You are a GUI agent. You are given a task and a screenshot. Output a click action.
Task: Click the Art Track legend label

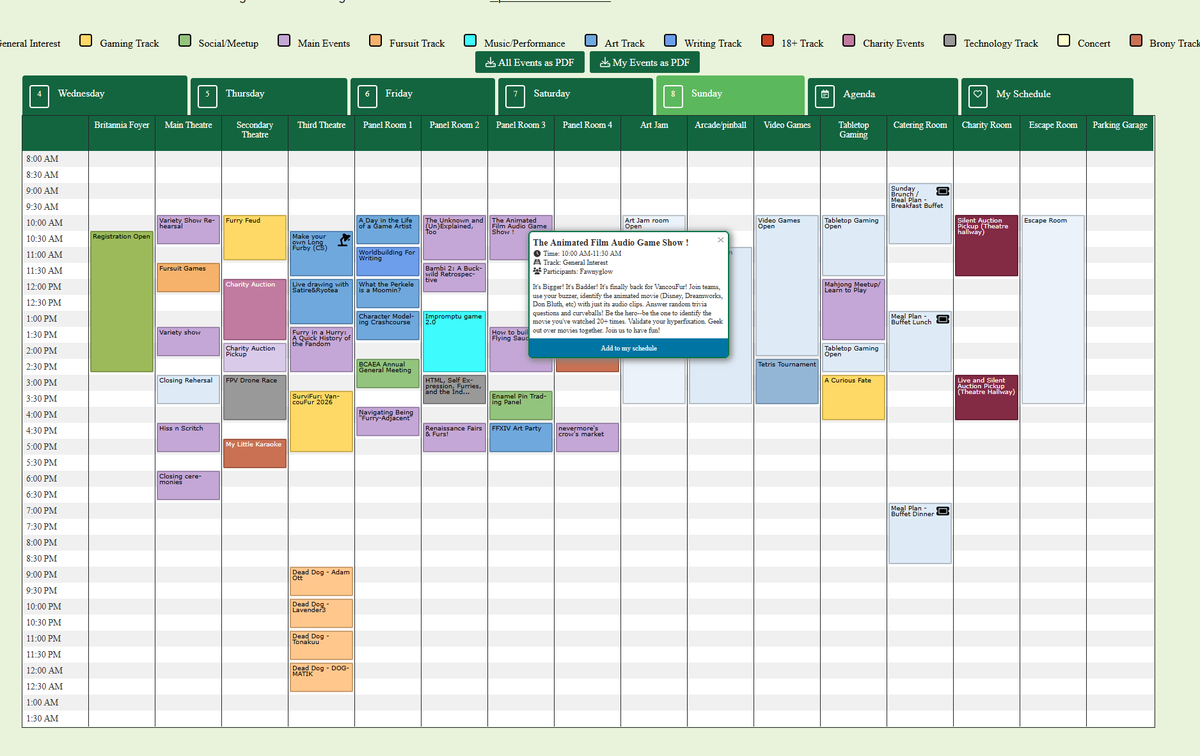click(x=625, y=43)
